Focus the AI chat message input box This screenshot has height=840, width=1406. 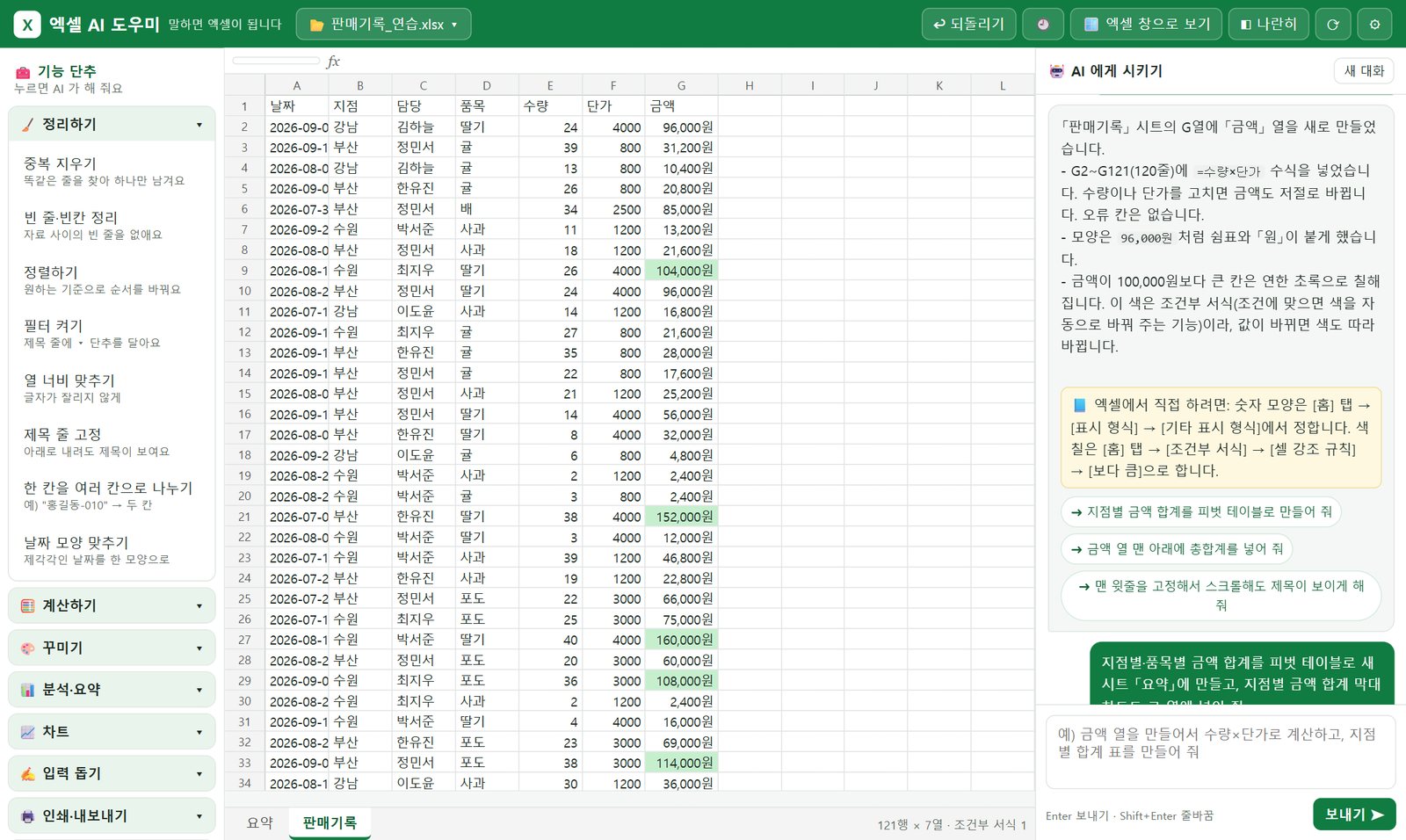coord(1221,752)
